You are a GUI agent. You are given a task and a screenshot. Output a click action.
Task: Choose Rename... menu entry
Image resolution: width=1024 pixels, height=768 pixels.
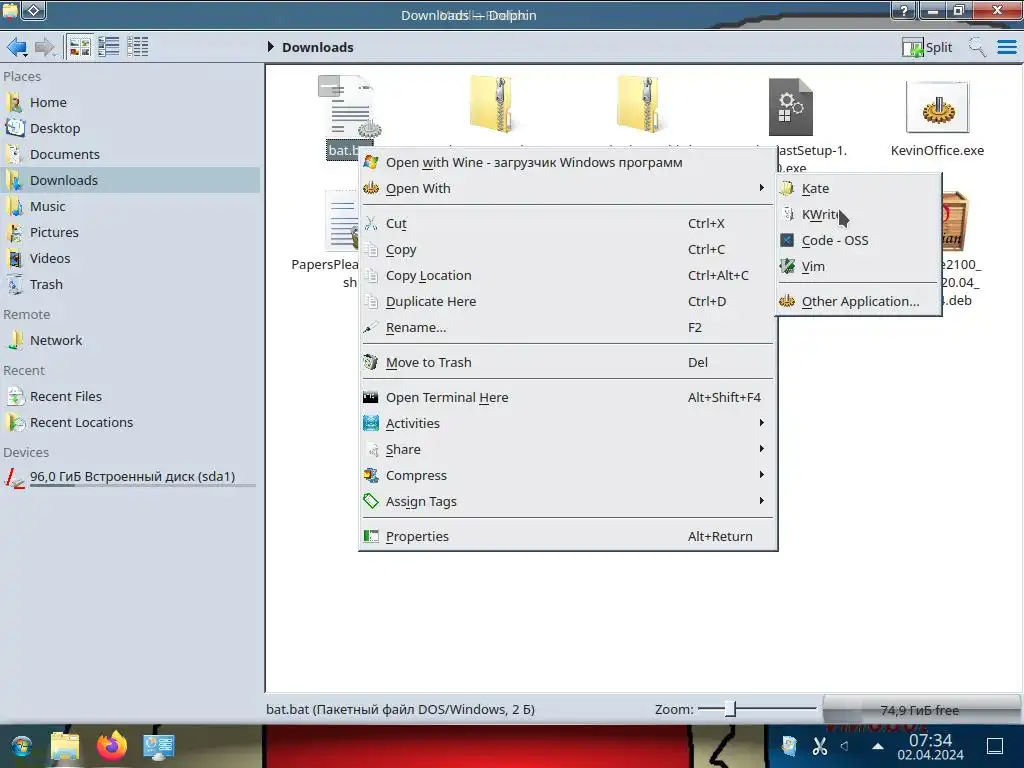tap(568, 328)
